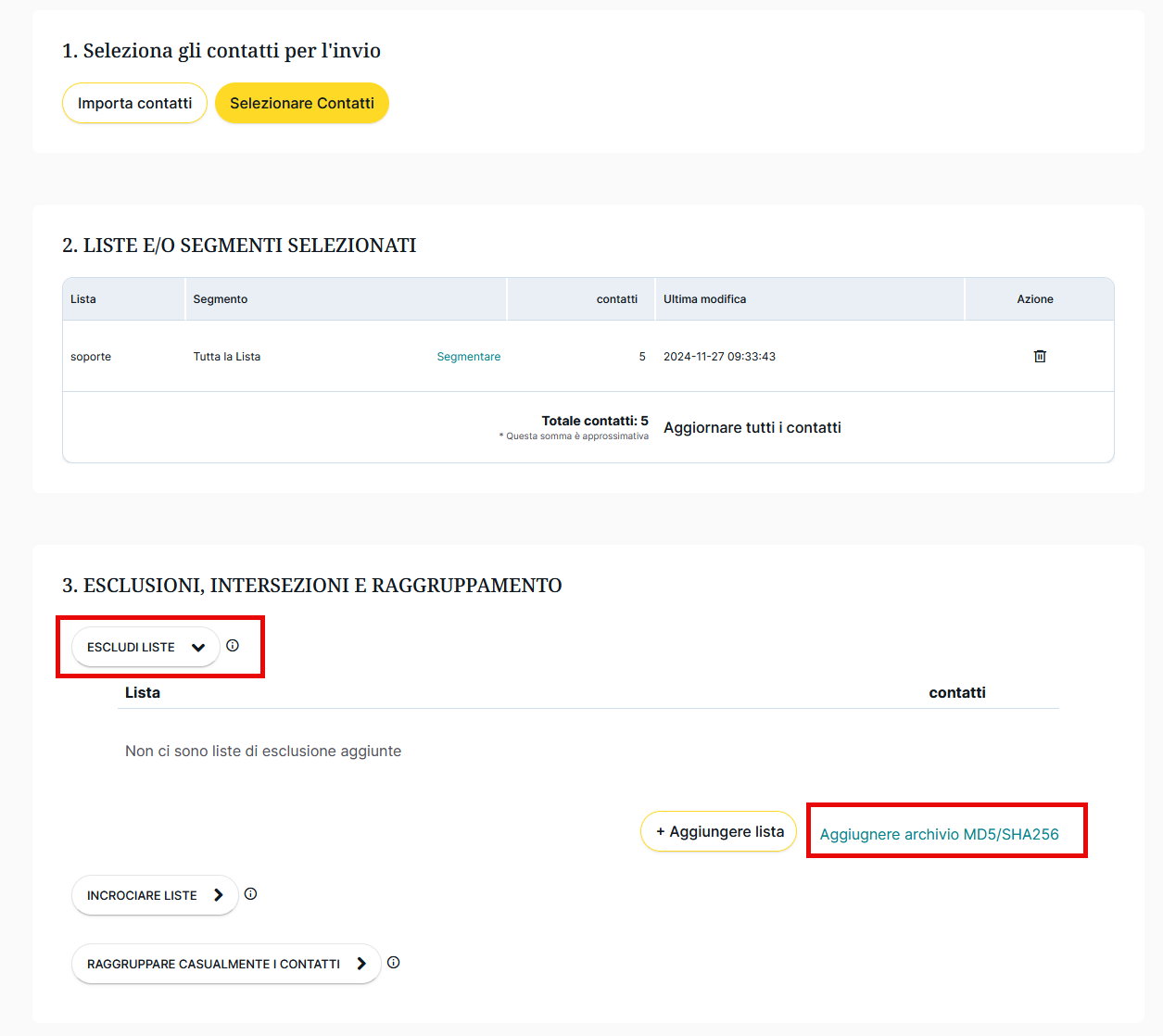Viewport: 1163px width, 1036px height.
Task: Click Aggiornare tutti i contatti
Action: pos(752,427)
